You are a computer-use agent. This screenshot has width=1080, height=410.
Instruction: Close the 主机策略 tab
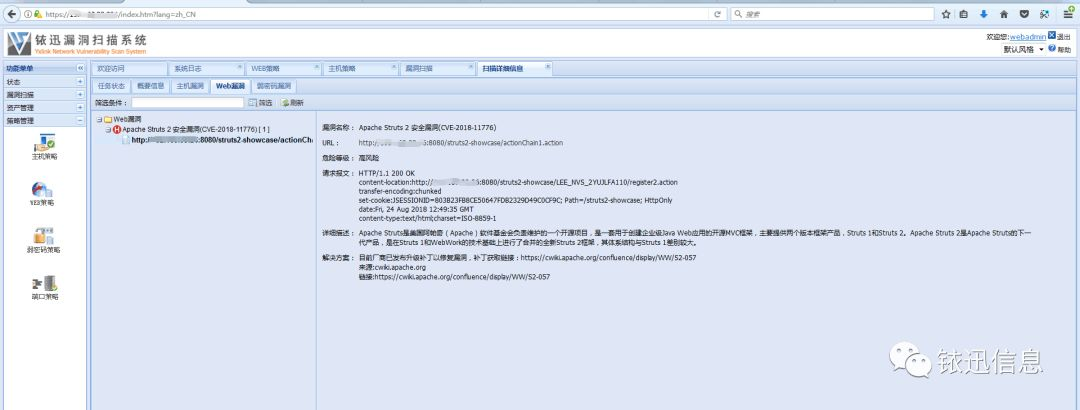point(394,68)
